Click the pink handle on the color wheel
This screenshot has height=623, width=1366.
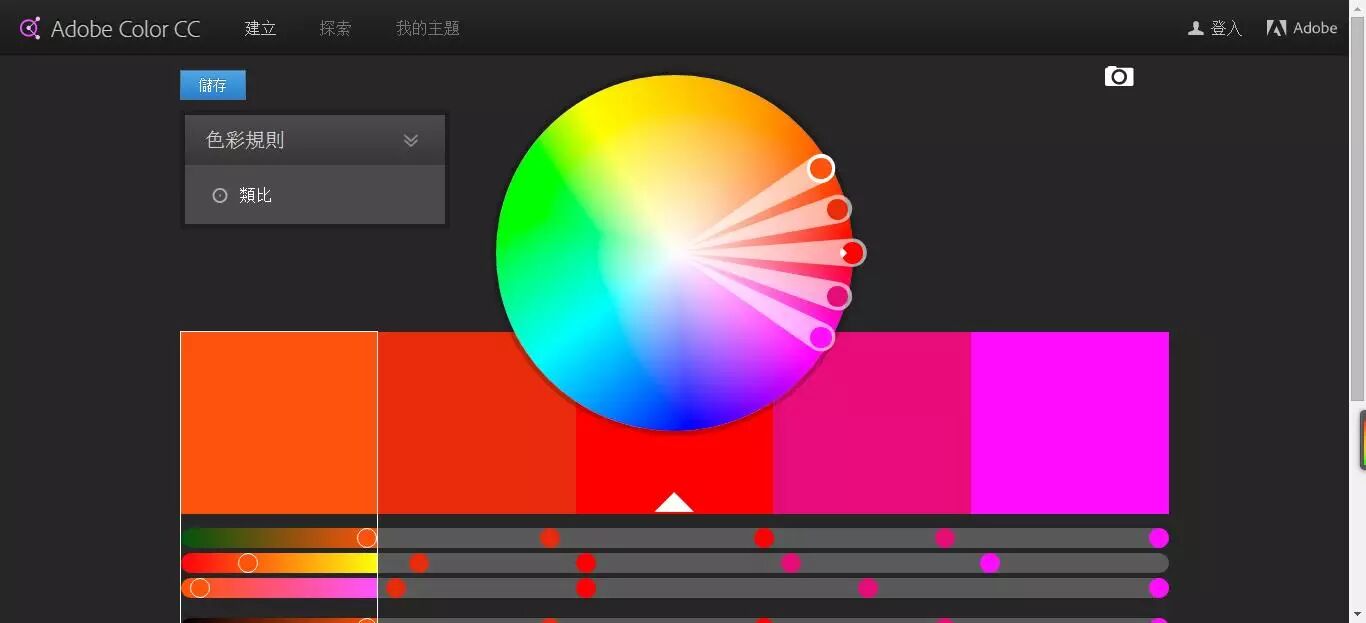coord(838,296)
